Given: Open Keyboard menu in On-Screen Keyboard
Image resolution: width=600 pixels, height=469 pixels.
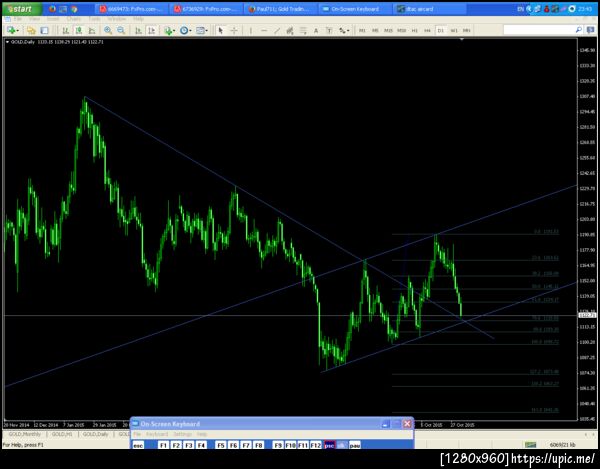Looking at the screenshot, I should point(157,434).
